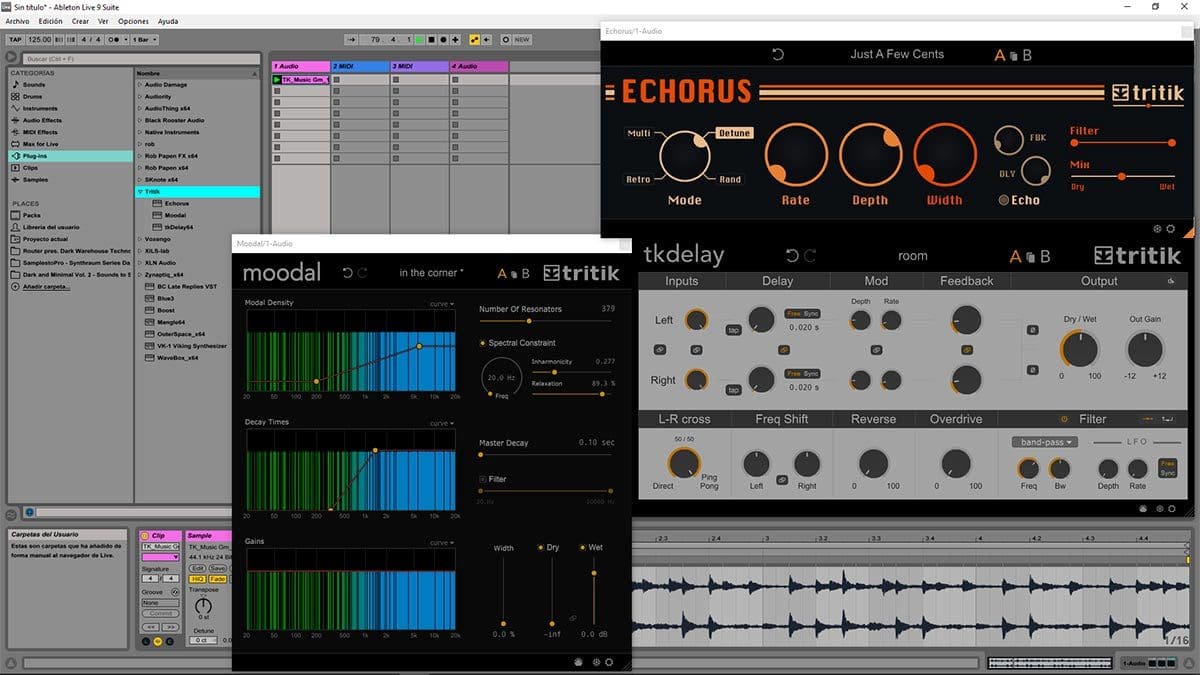Viewport: 1200px width, 675px height.
Task: Click the transport record button
Action: pos(443,40)
